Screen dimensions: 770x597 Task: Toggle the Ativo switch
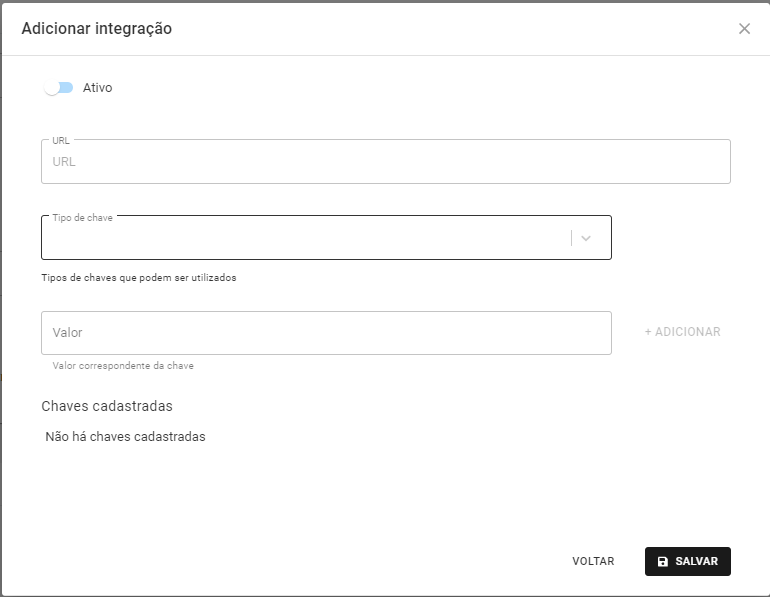pyautogui.click(x=58, y=88)
